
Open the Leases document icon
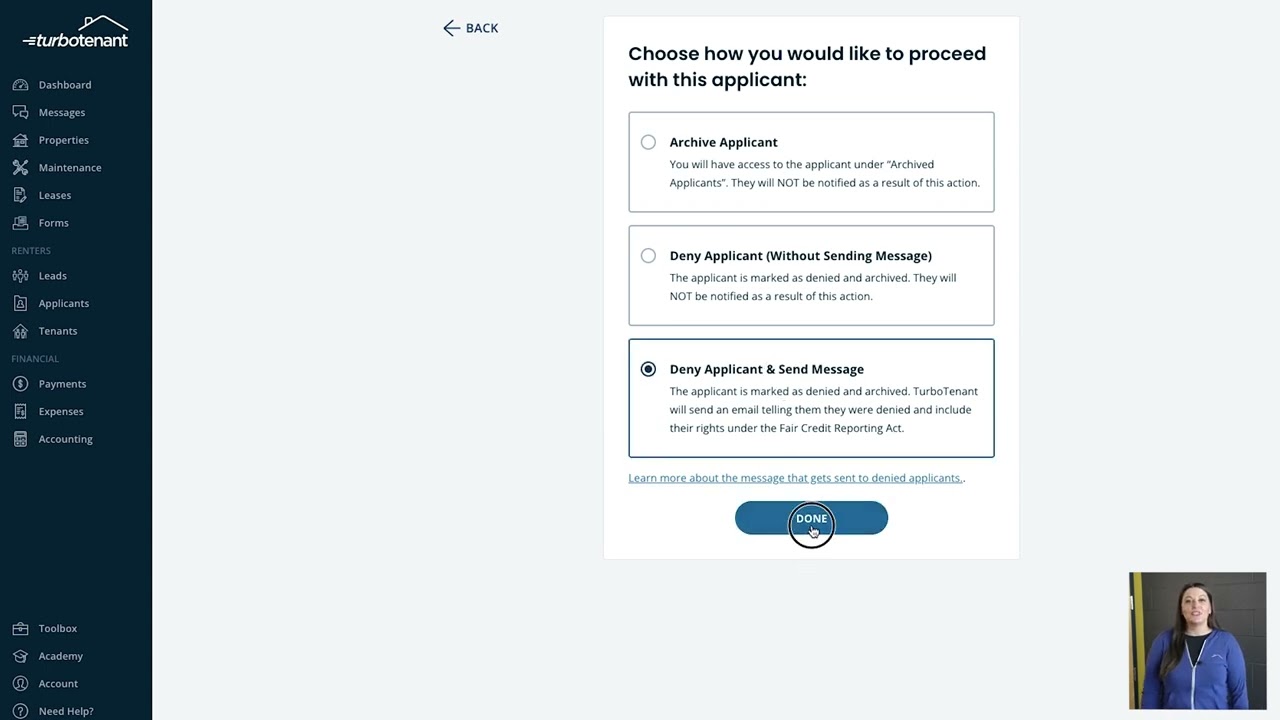[20, 195]
